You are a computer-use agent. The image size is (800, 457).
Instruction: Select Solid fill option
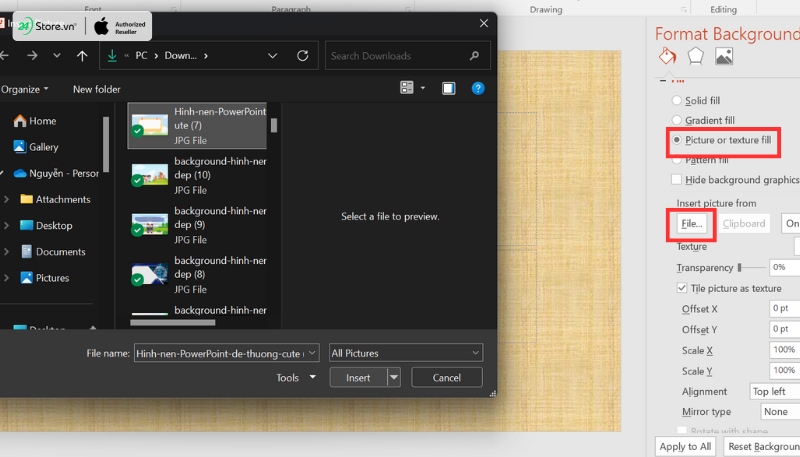(677, 100)
